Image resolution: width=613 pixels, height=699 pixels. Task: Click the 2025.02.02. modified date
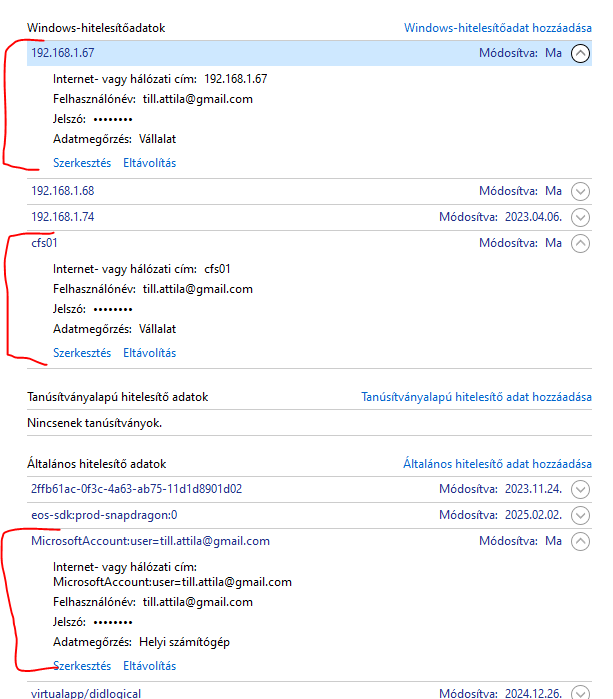533,515
